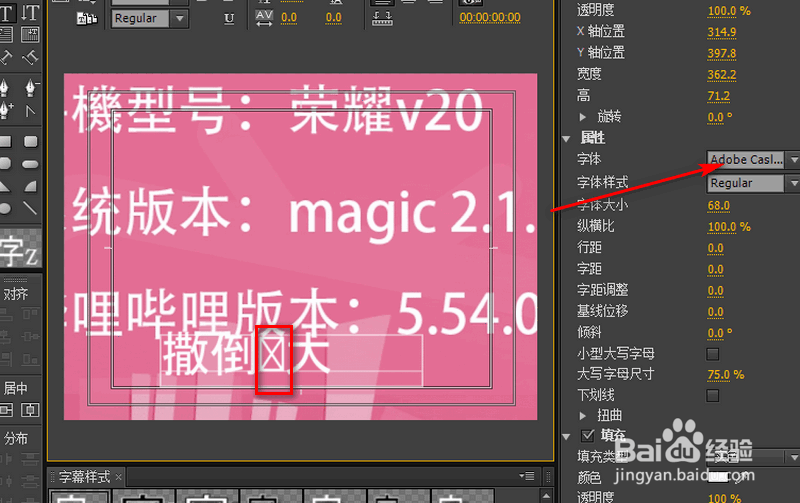
Task: Expand the 旋转 property
Action: point(583,117)
